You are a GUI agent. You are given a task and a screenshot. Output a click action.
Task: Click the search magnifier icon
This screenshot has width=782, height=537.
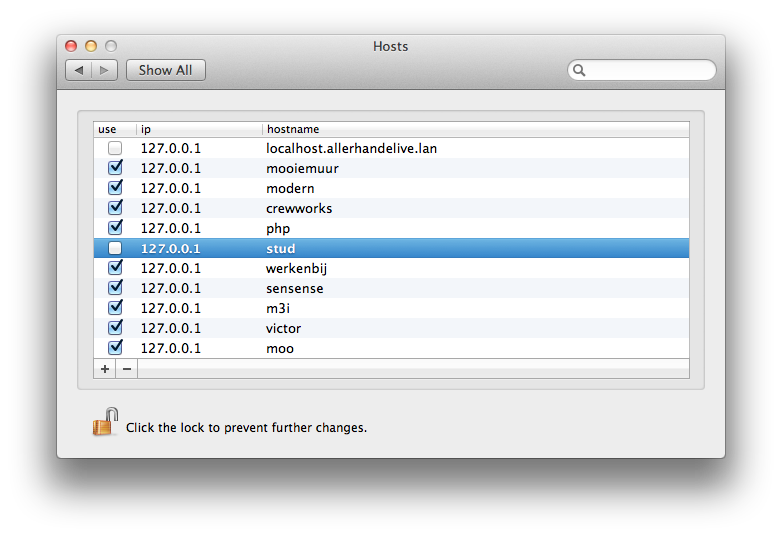(579, 70)
